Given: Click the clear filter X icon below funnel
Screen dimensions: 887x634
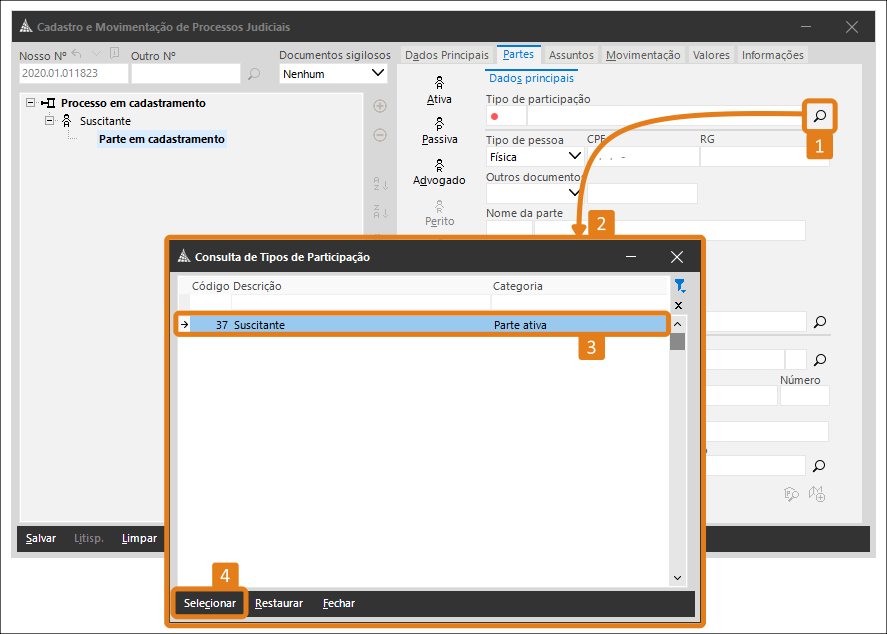Looking at the screenshot, I should tap(678, 305).
